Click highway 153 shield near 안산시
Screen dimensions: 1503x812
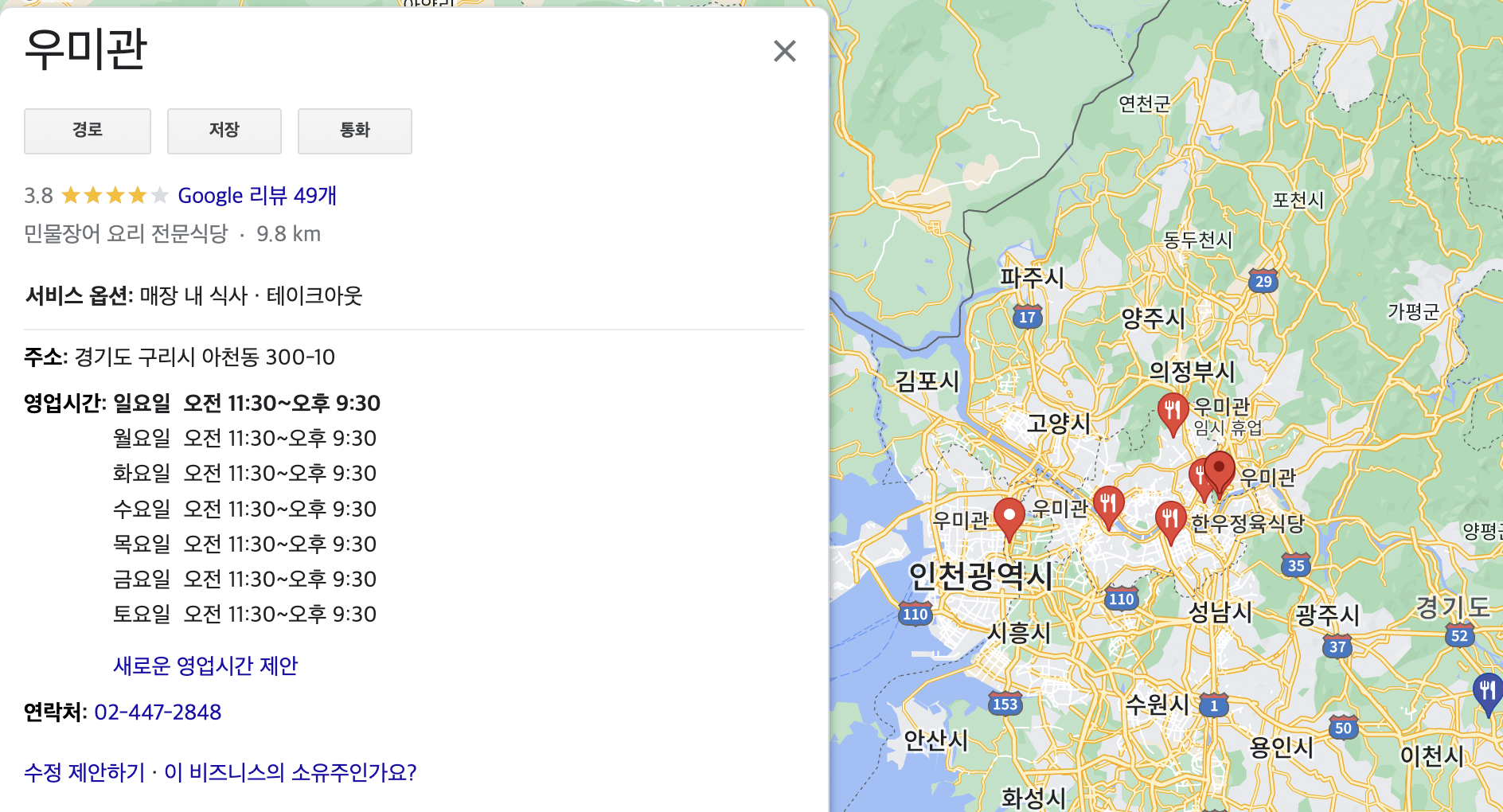pyautogui.click(x=1005, y=704)
